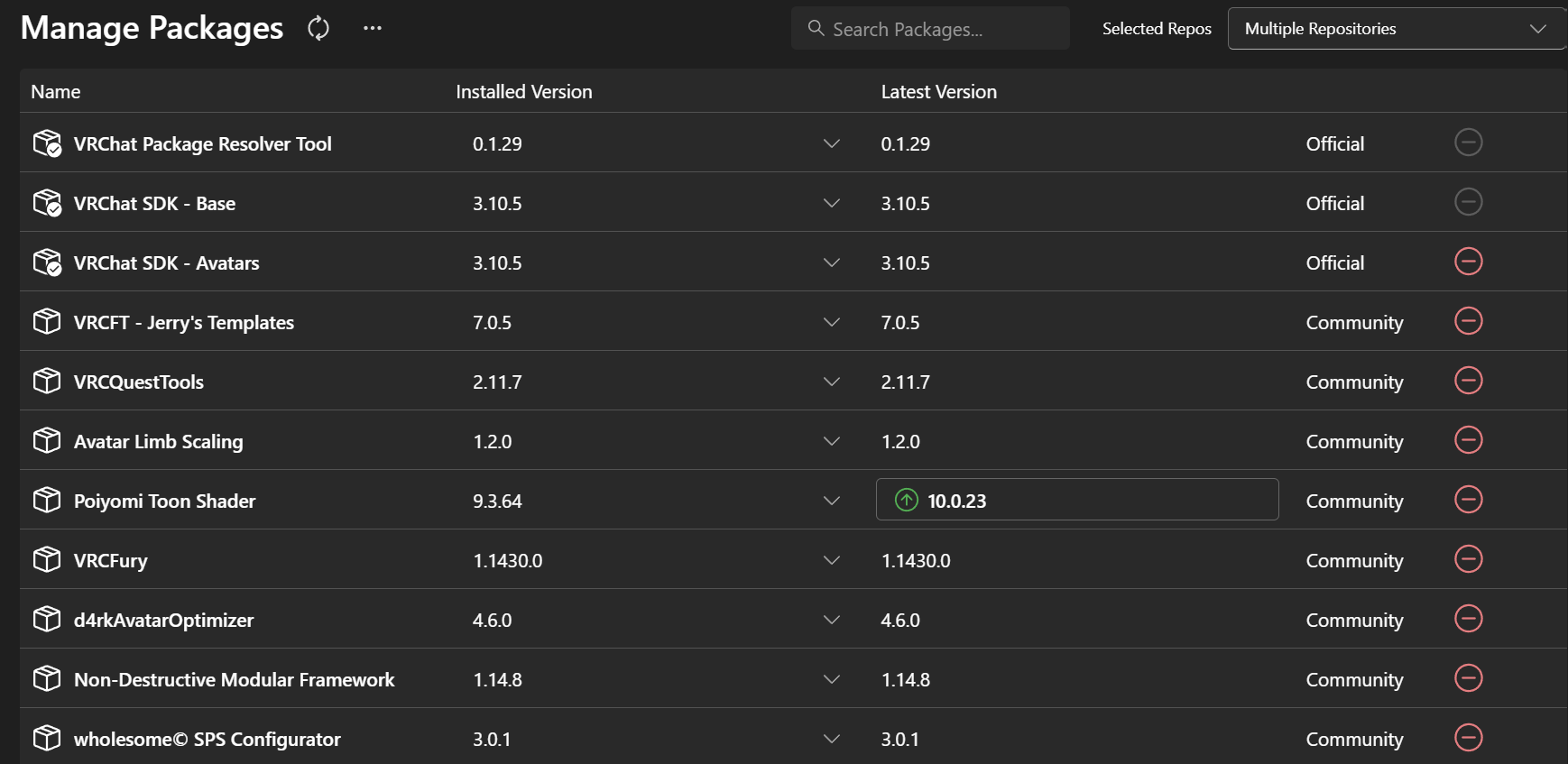1568x764 pixels.
Task: Click the Official label for VRChat SDK - Avatars
Action: pos(1335,263)
